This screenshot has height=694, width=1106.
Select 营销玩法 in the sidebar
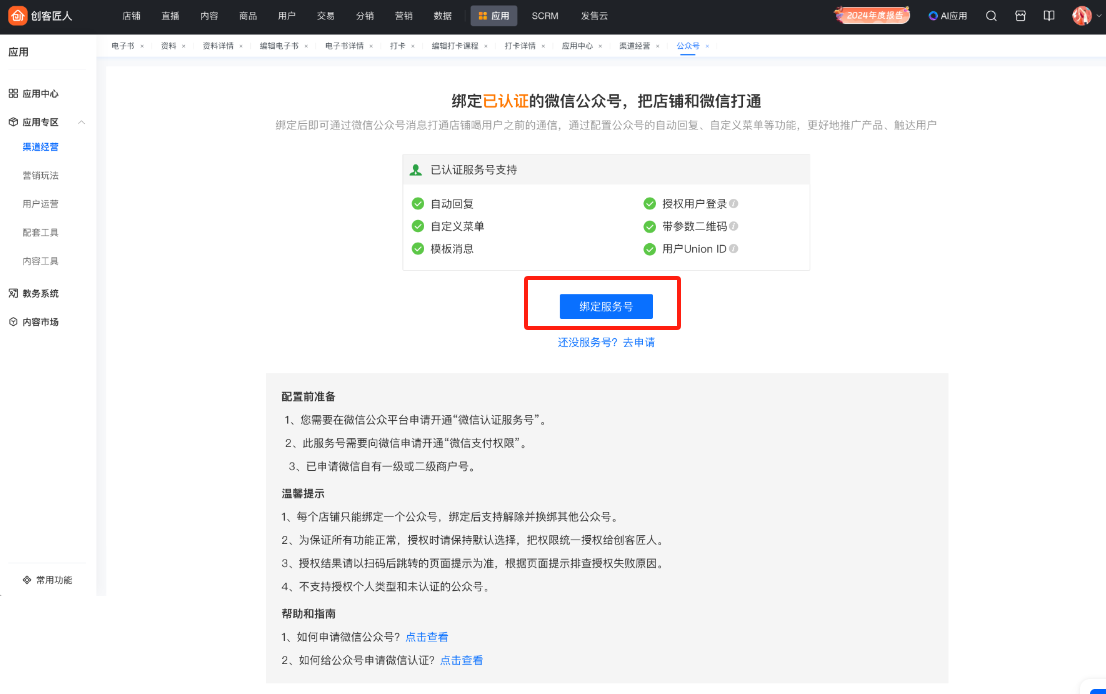click(x=40, y=175)
